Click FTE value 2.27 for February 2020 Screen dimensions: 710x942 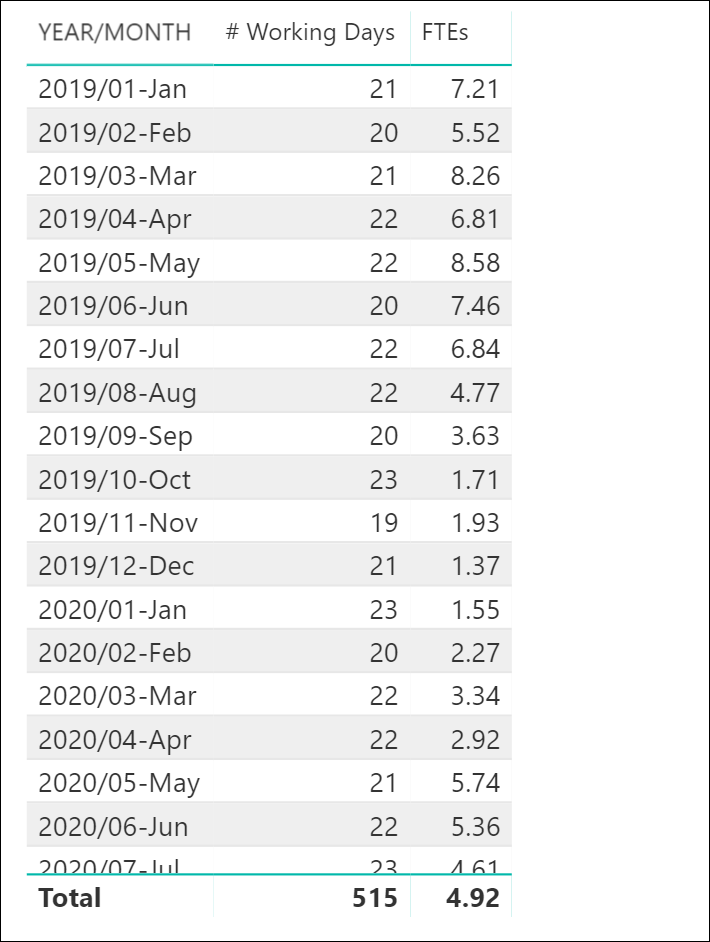pos(475,652)
